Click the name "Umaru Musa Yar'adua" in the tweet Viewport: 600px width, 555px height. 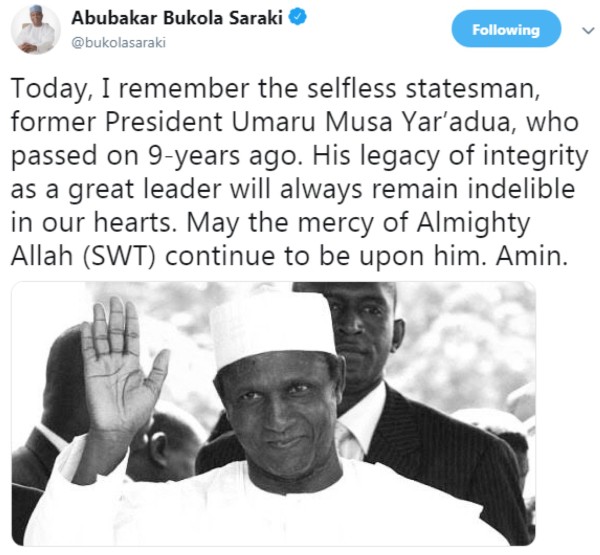click(371, 122)
